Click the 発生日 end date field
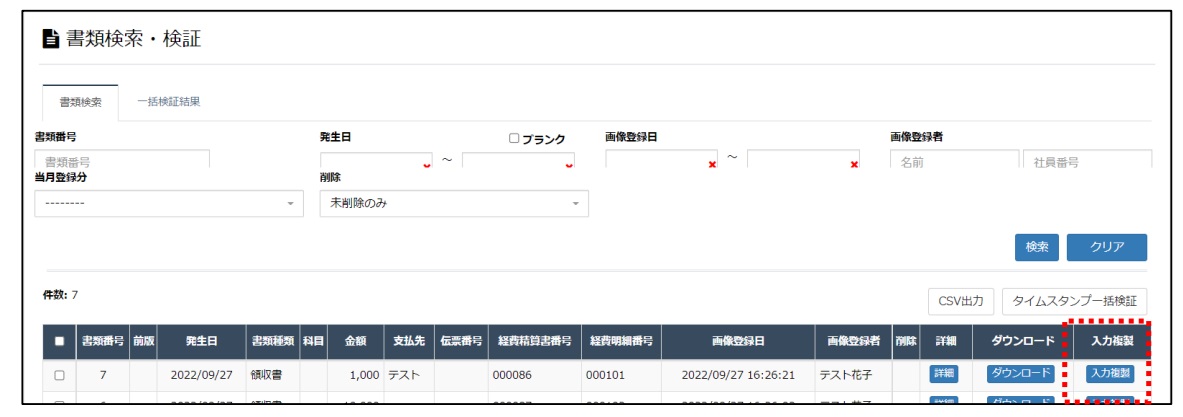Viewport: 1183px width, 417px height. tap(518, 159)
